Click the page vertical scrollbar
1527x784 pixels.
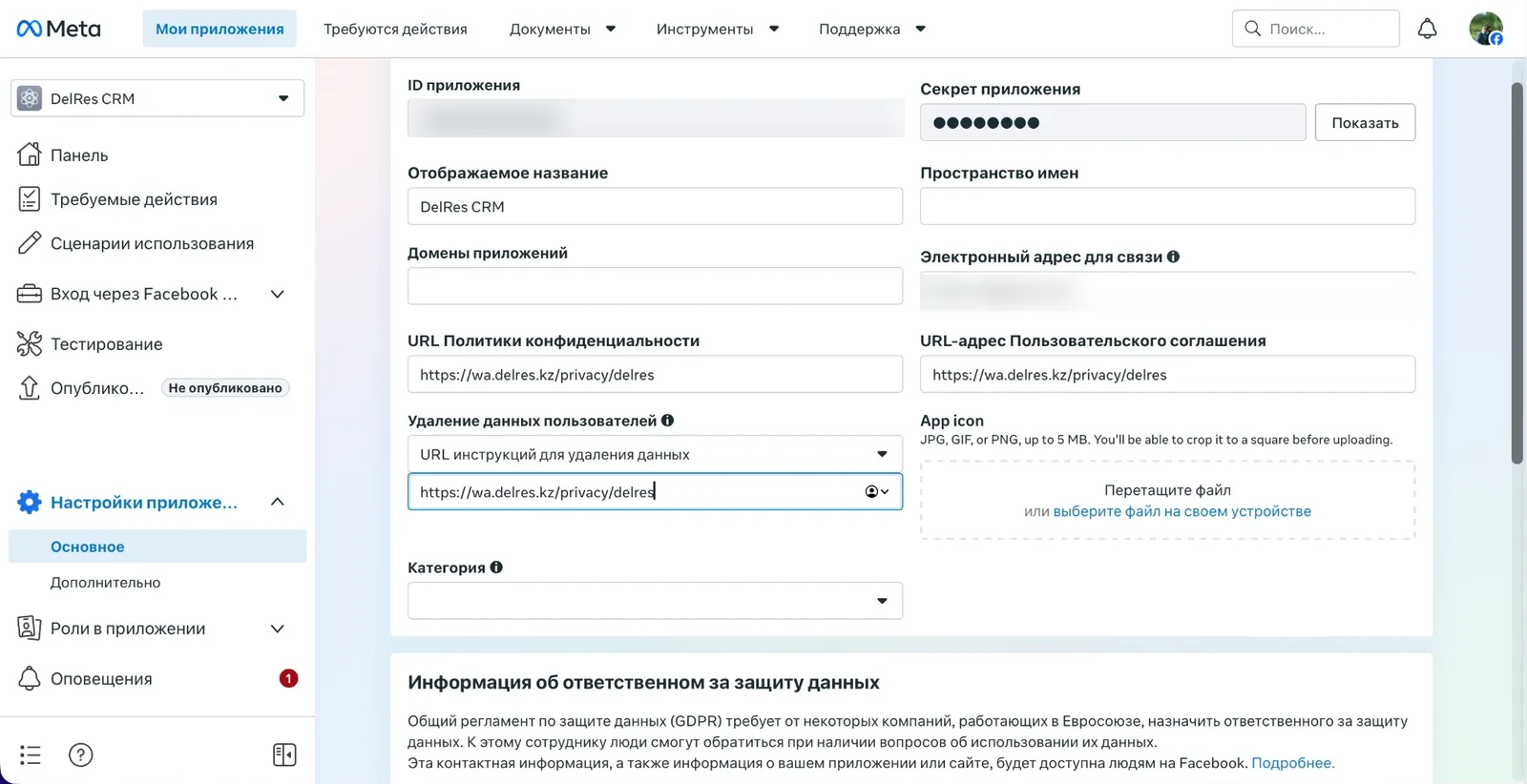point(1517,274)
